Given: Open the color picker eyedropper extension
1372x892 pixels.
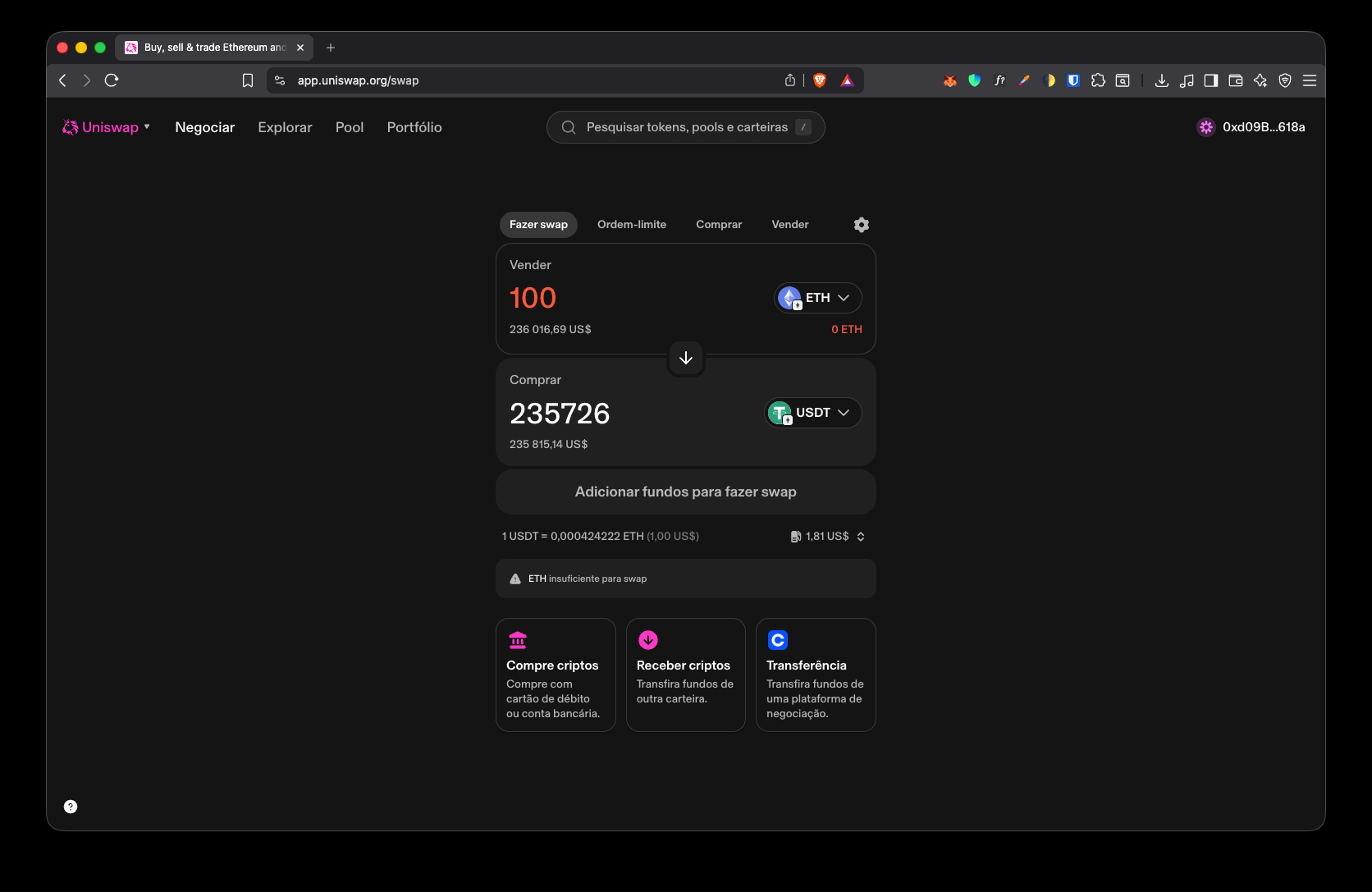Looking at the screenshot, I should (1024, 80).
